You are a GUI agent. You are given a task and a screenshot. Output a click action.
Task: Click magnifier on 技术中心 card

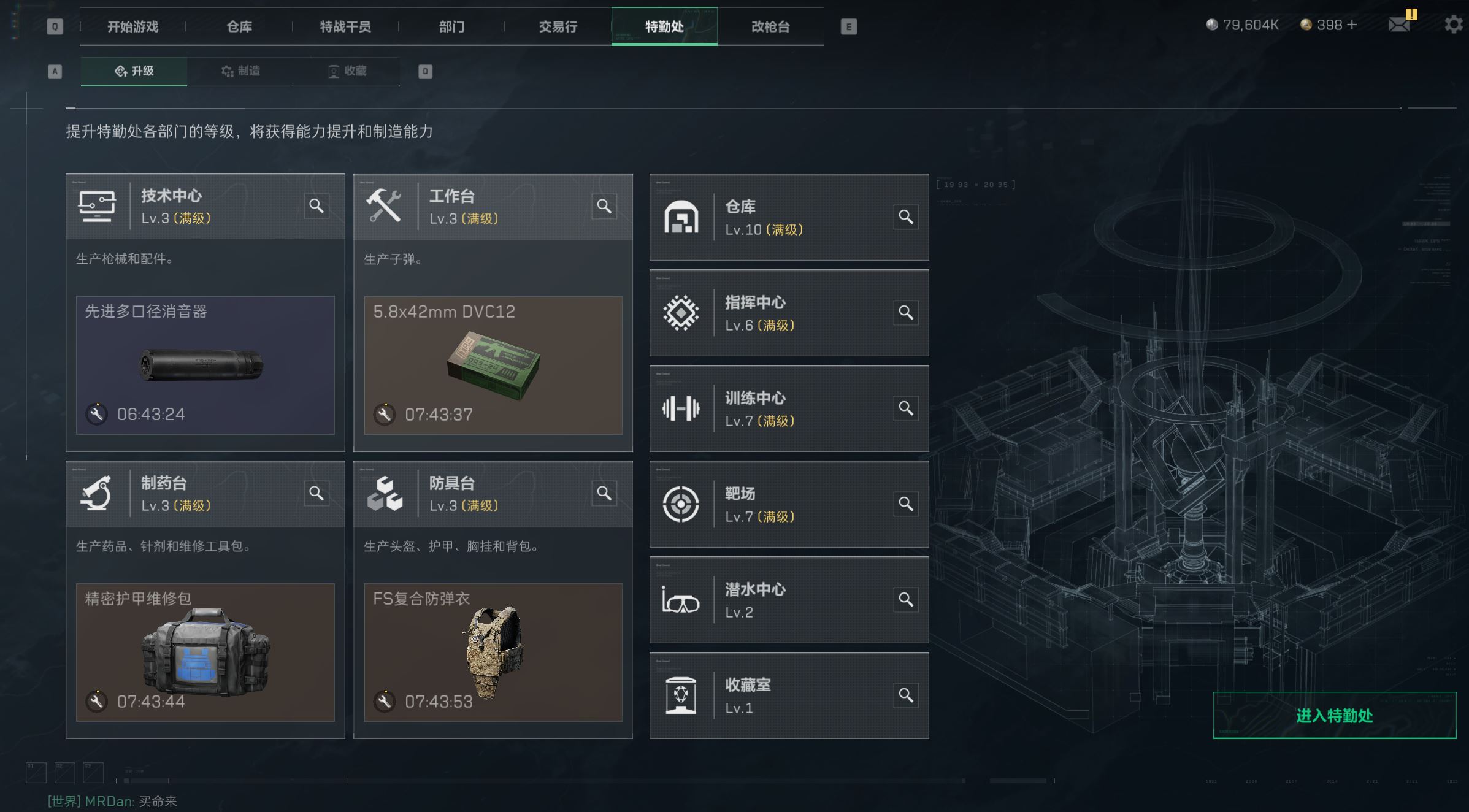tap(316, 206)
